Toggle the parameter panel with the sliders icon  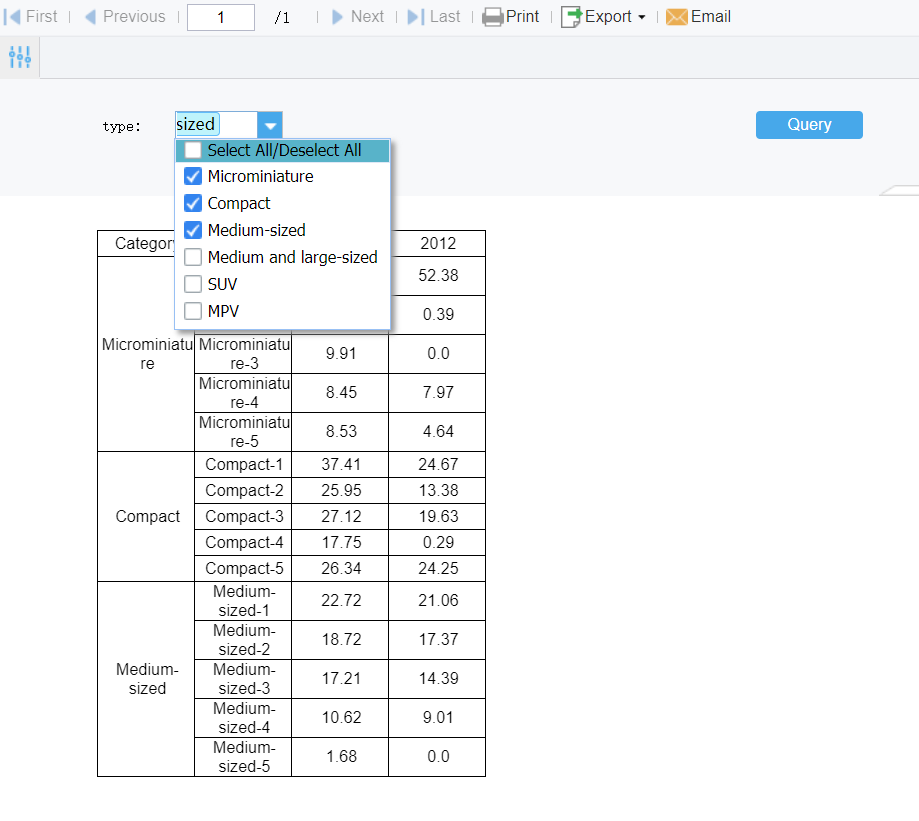pos(19,57)
